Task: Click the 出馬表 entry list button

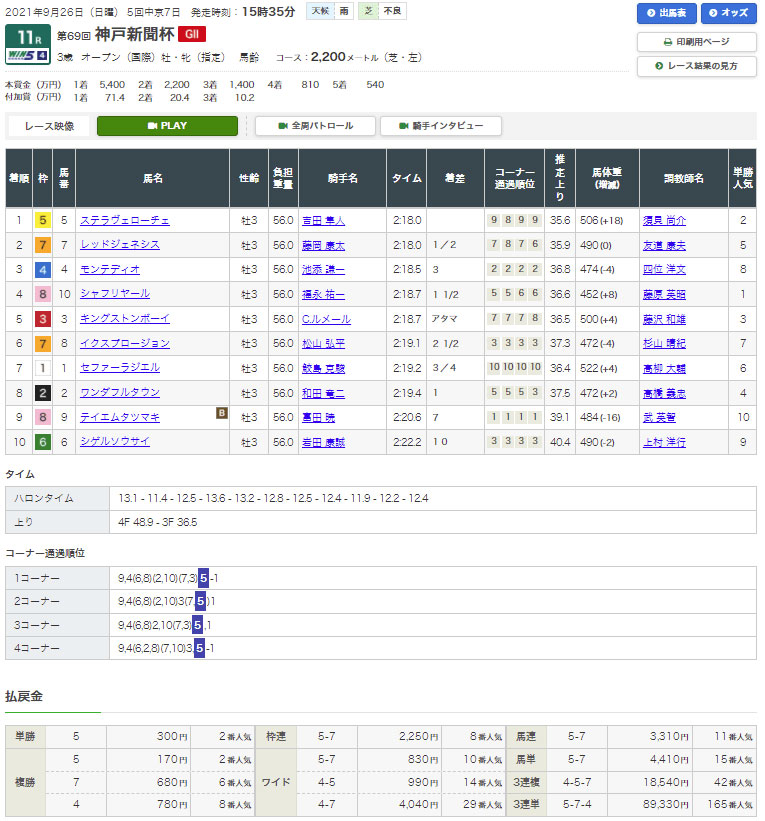Action: (666, 13)
